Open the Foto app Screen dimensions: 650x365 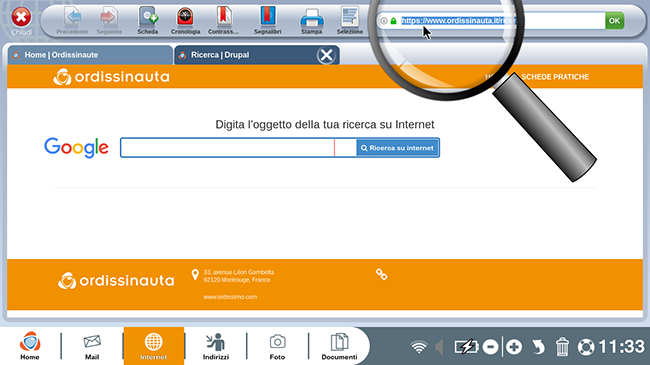(x=277, y=347)
